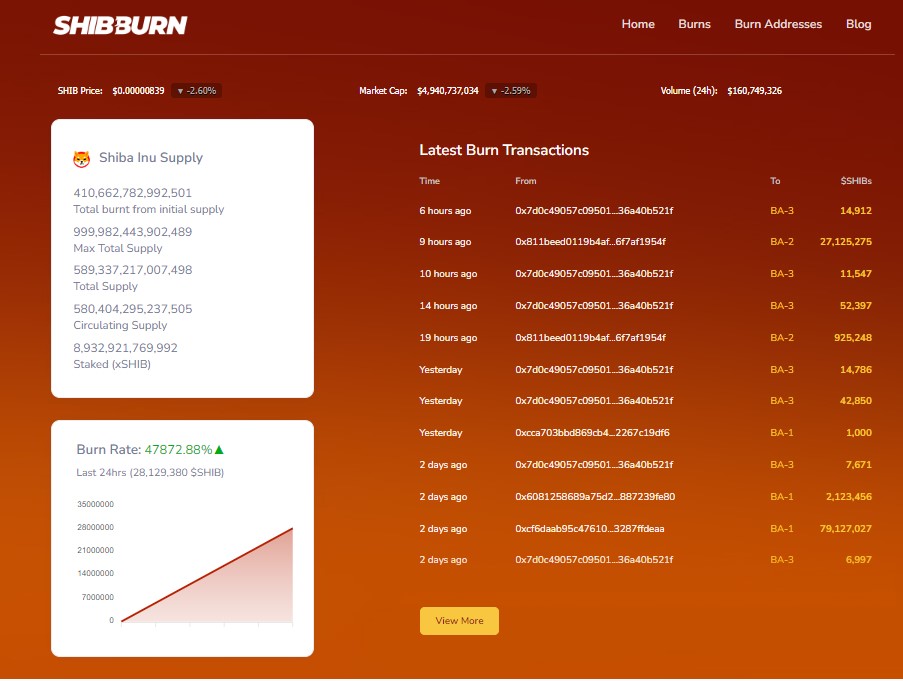This screenshot has height=681, width=903.
Task: Click the SHIB price -2.60% change badge
Action: (x=196, y=90)
